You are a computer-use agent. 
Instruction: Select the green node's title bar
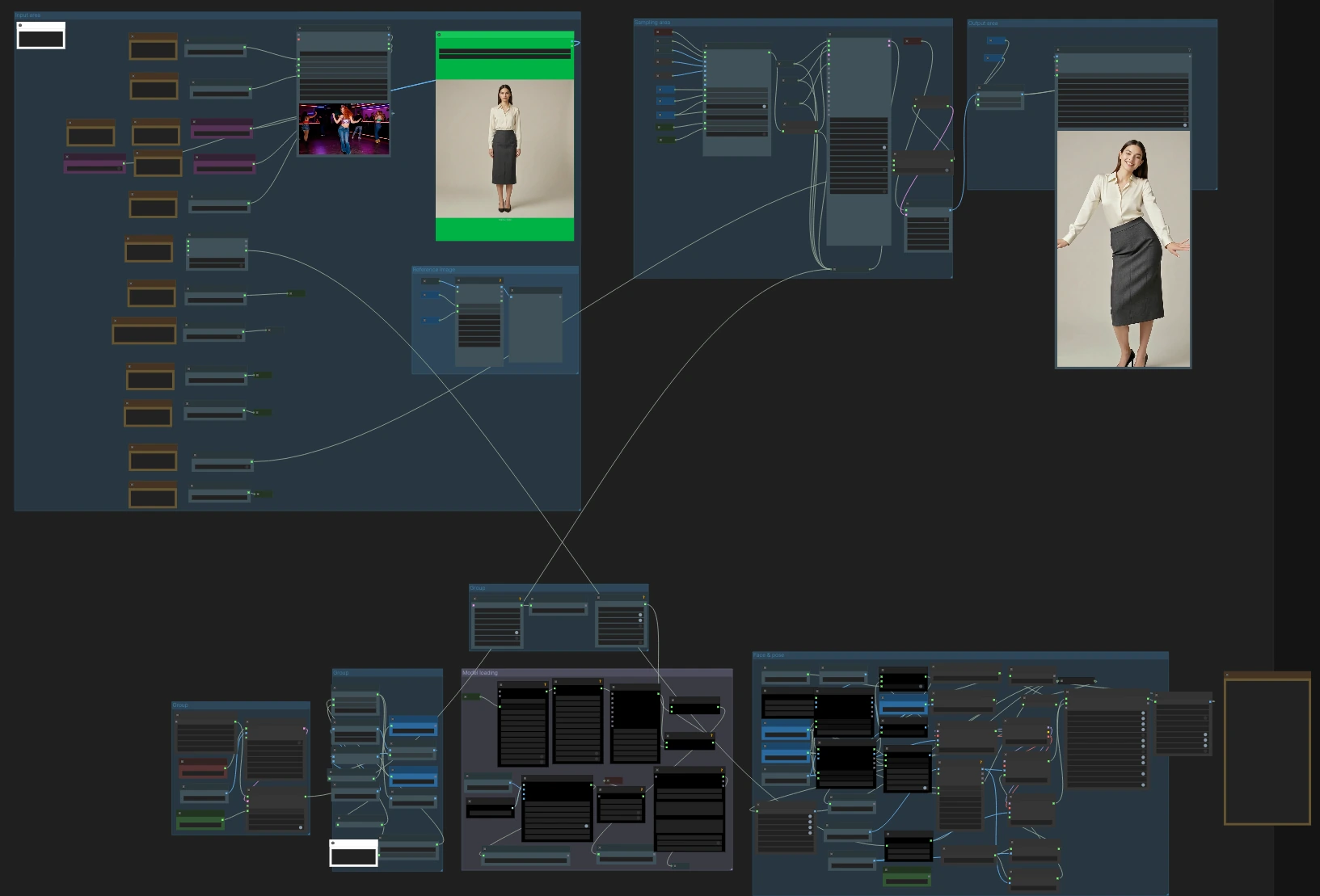point(505,35)
